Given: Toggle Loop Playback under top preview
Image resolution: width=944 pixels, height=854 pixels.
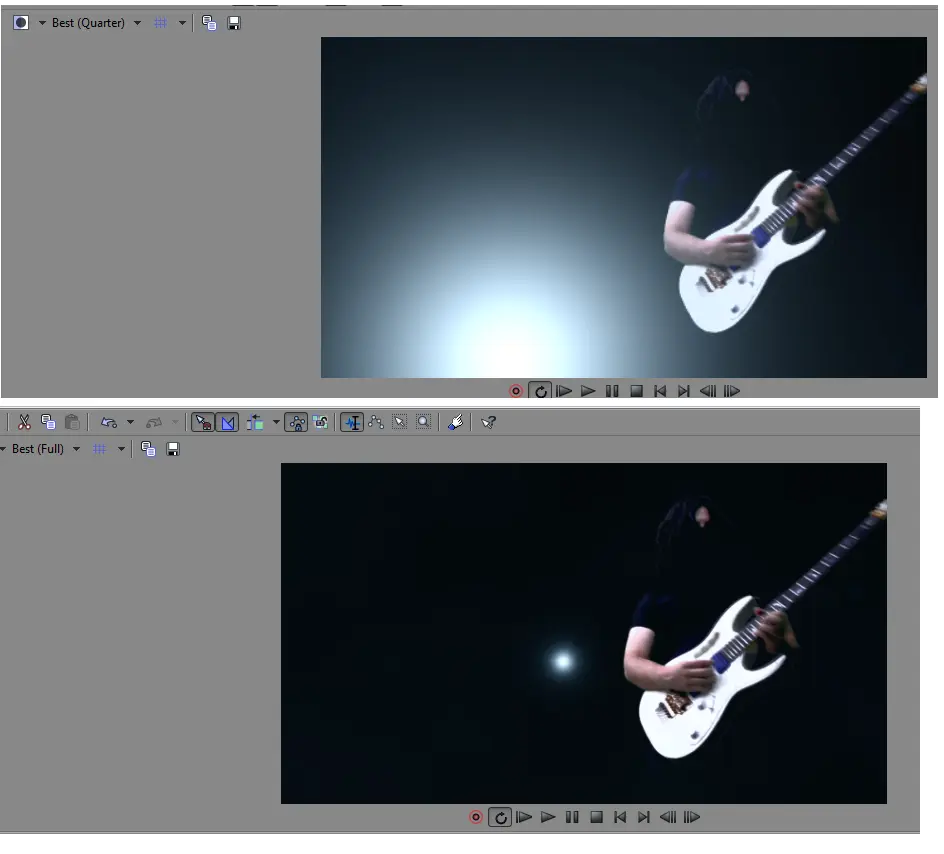Looking at the screenshot, I should pos(540,391).
